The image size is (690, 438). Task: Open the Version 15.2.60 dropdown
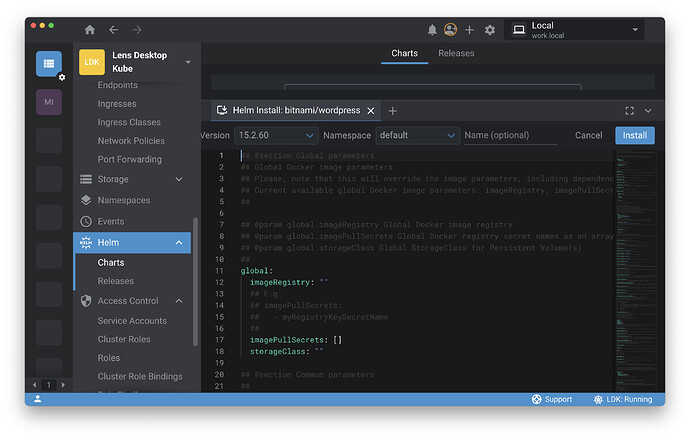coord(276,135)
